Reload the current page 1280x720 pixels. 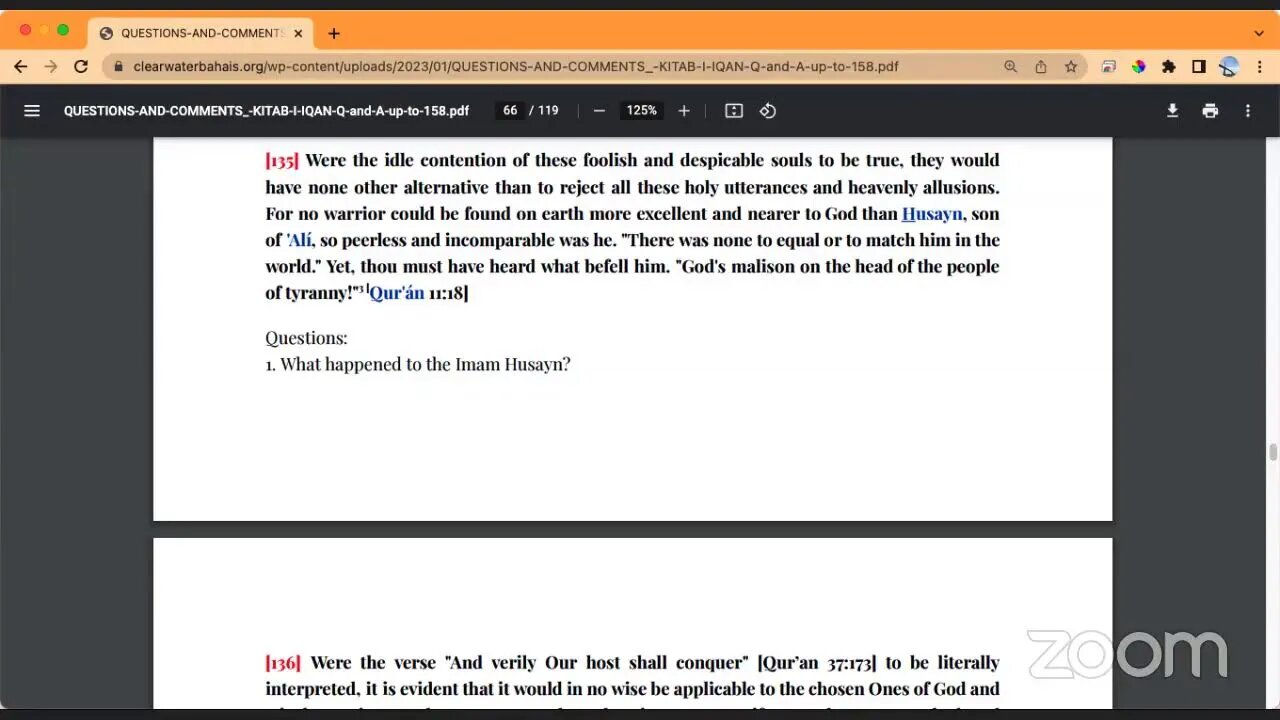pos(81,67)
